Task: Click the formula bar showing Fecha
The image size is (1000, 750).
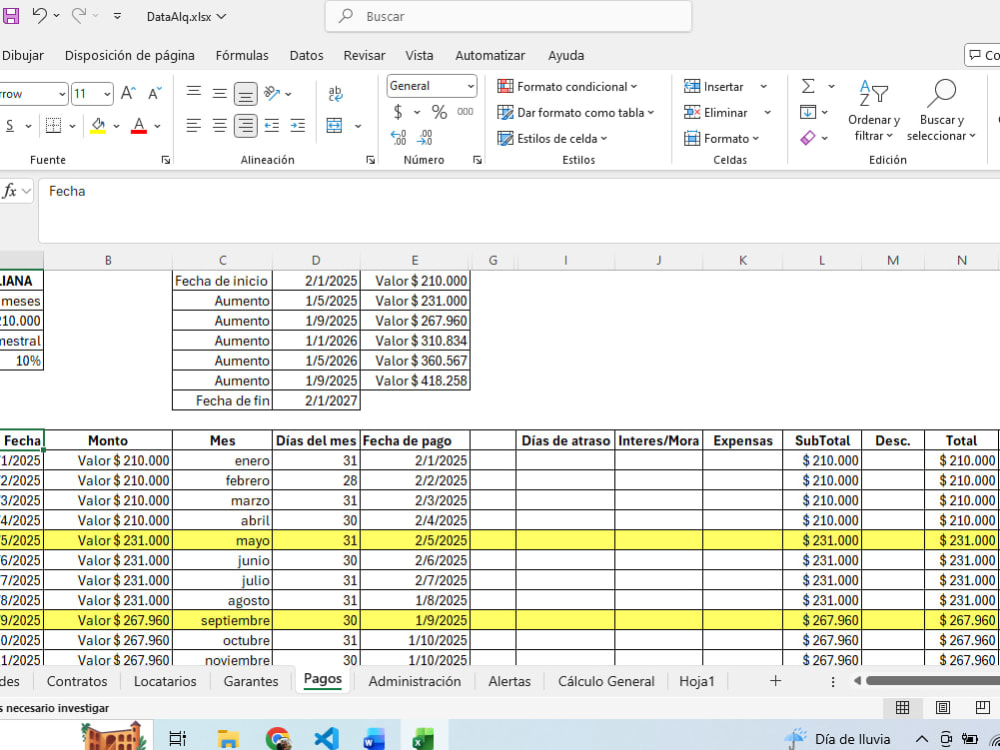Action: pos(518,211)
